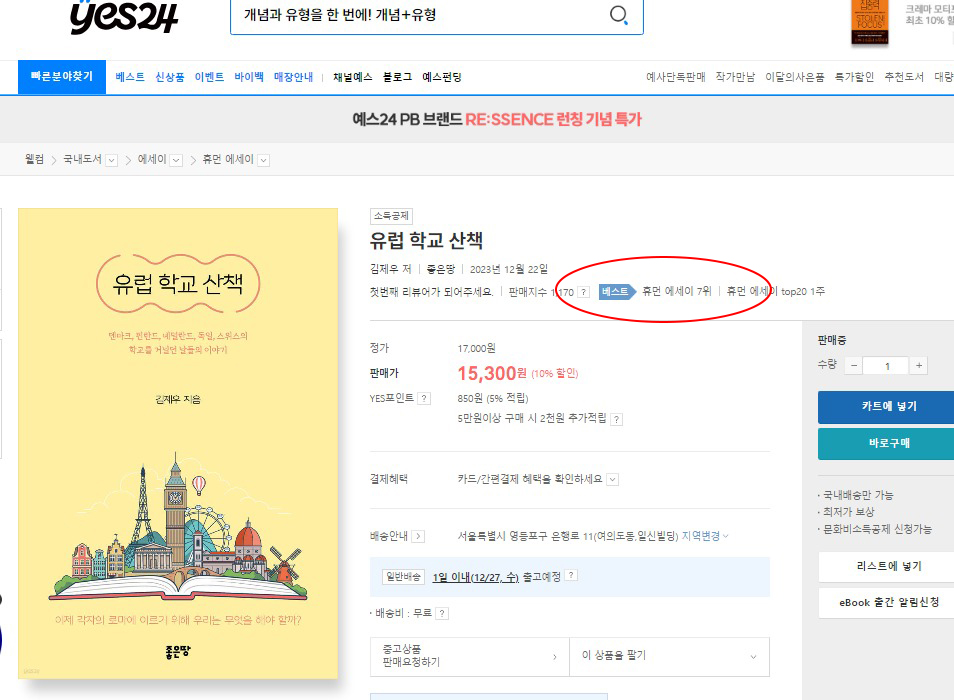The height and width of the screenshot is (700, 954).
Task: Open the 배송비 help question mark
Action: point(443,613)
